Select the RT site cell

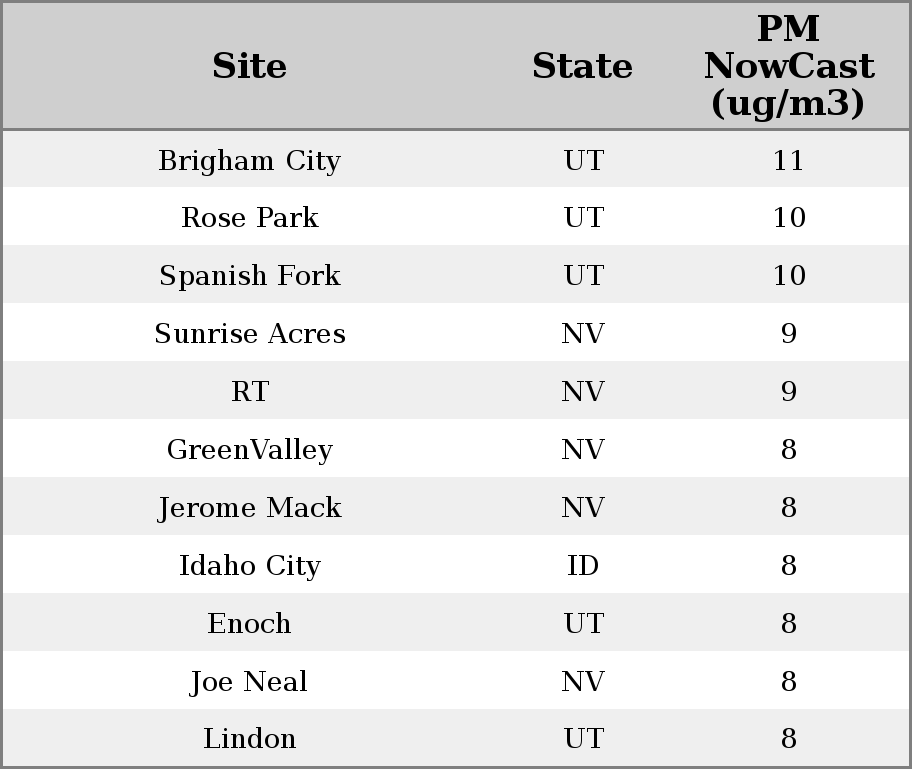tap(250, 392)
